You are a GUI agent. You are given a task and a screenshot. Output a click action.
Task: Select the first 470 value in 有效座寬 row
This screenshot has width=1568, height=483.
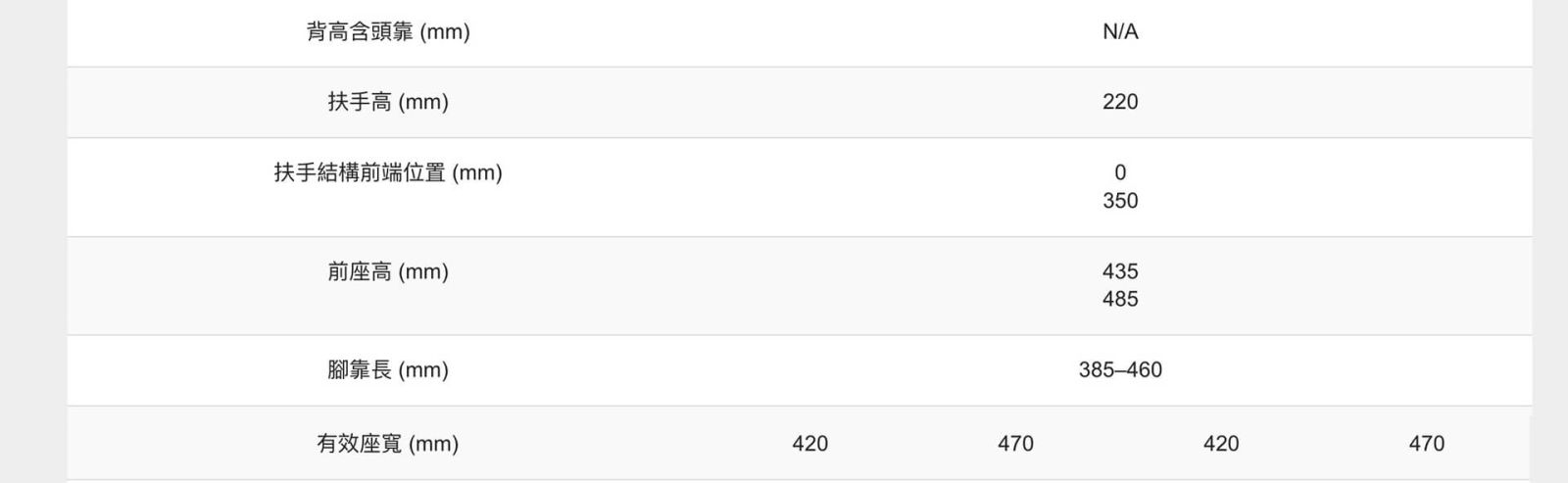(1015, 444)
